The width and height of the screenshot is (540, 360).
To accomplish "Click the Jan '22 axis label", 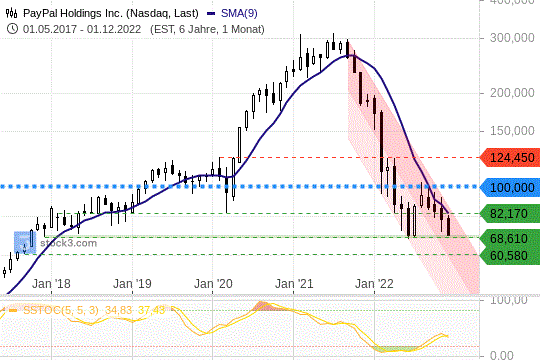I will (374, 284).
